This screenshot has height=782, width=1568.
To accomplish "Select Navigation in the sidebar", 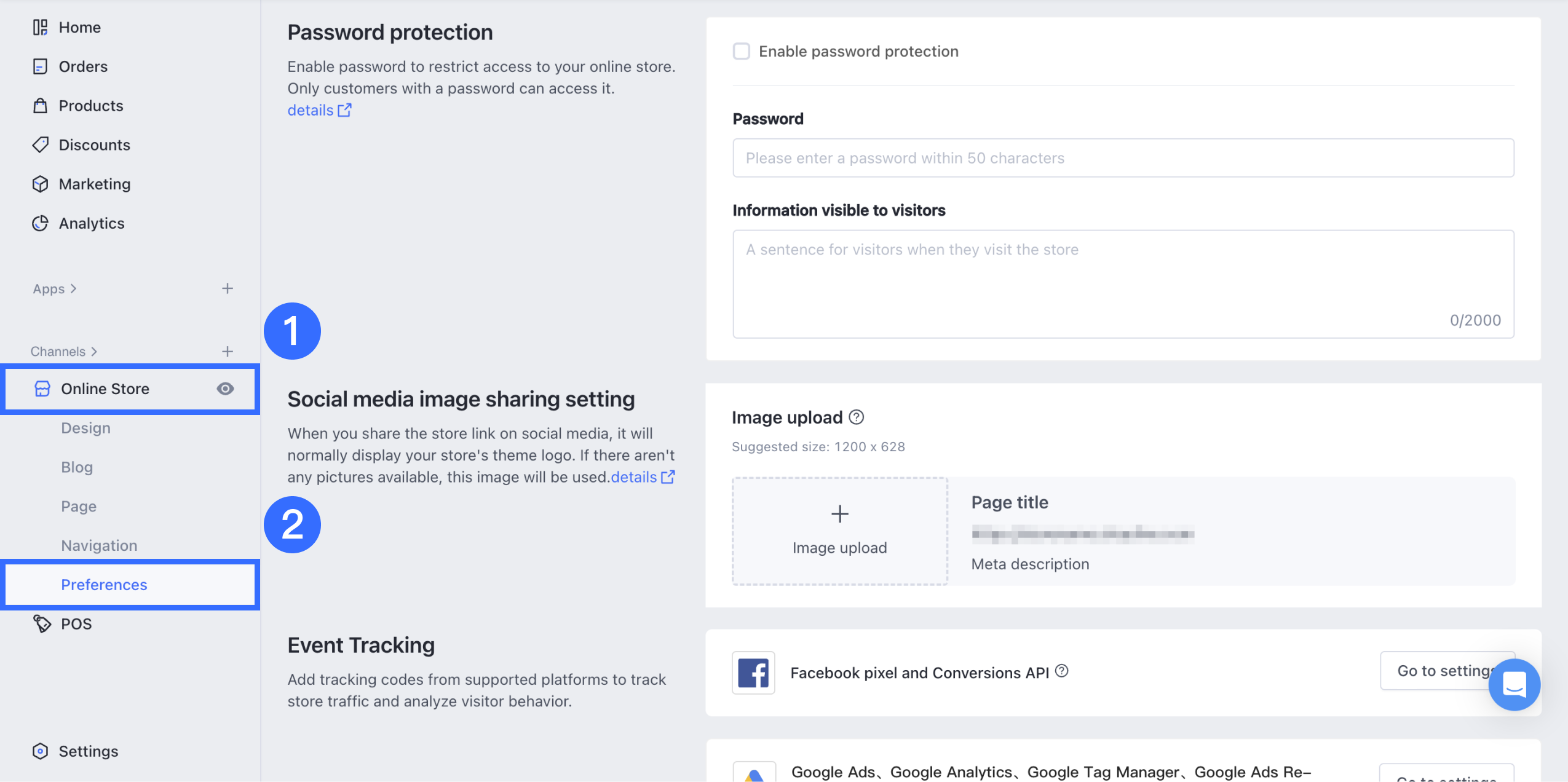I will [99, 545].
